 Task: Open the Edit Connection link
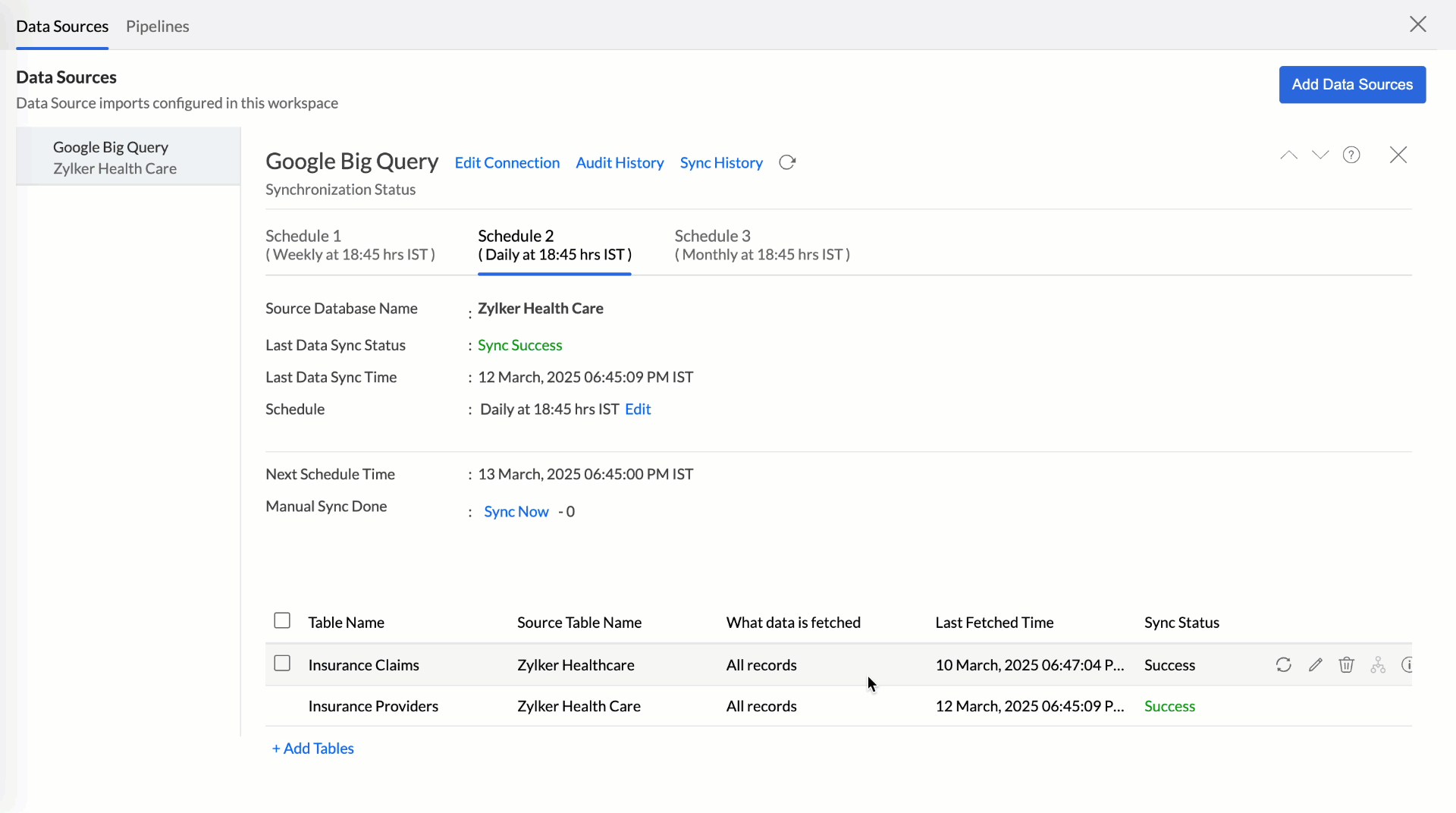tap(507, 163)
